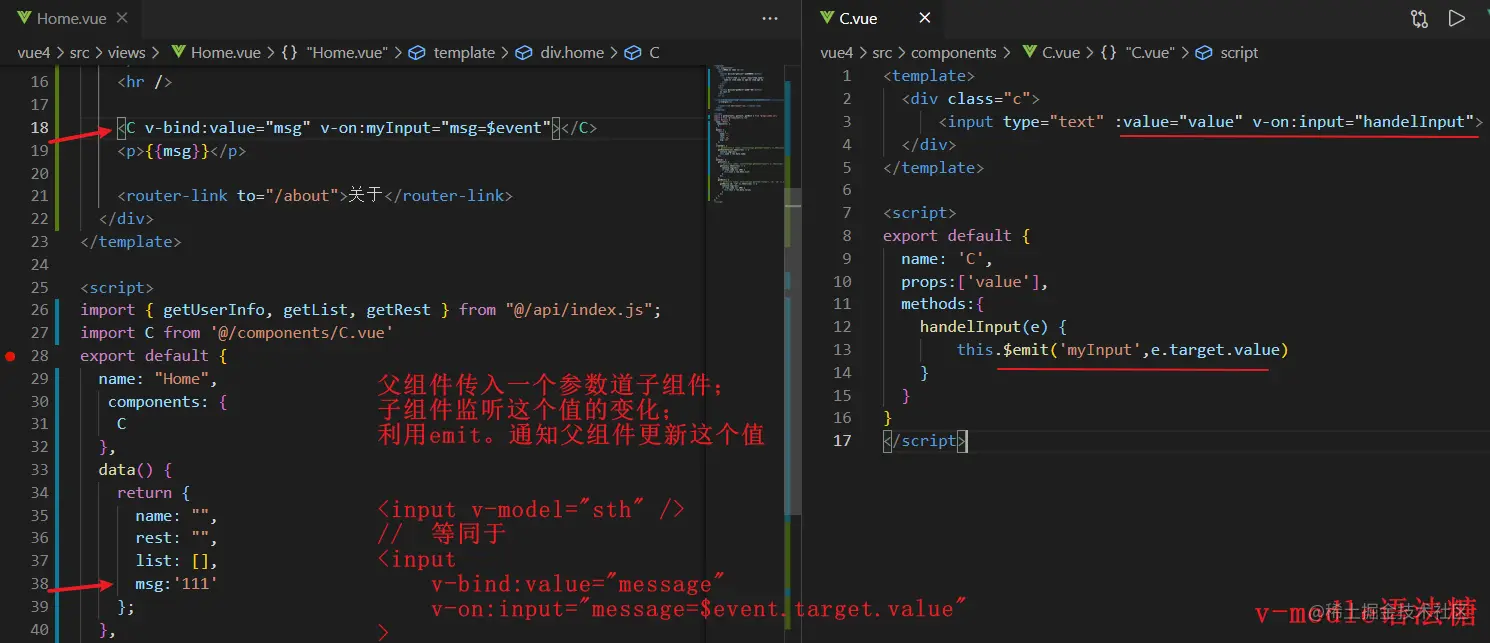The width and height of the screenshot is (1490, 643).
Task: Click the router-link to="/about" line
Action: 315,196
